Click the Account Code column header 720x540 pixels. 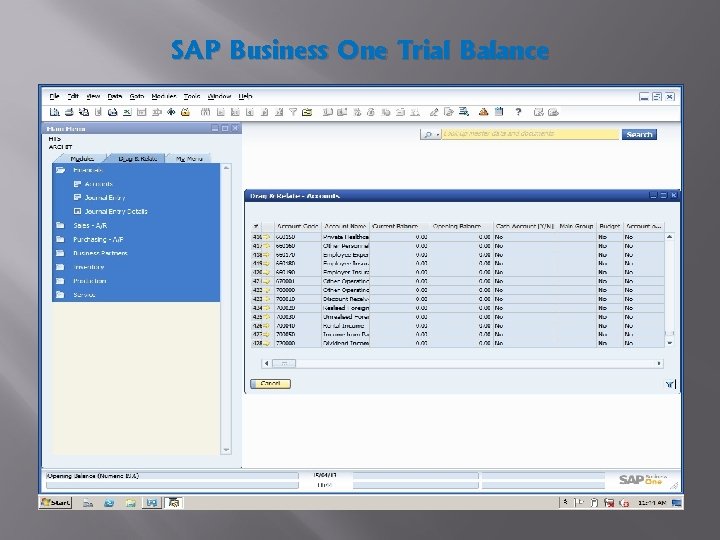298,226
